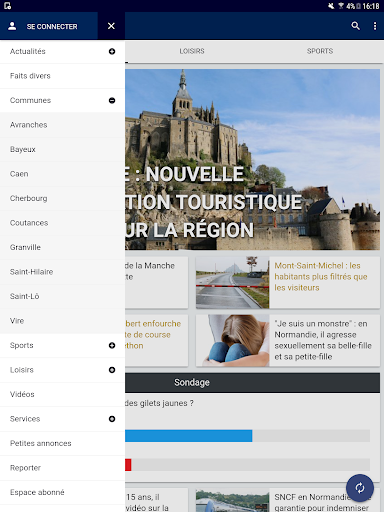Image resolution: width=384 pixels, height=512 pixels.
Task: Tap the road barrier article thumbnail
Action: [x=232, y=282]
